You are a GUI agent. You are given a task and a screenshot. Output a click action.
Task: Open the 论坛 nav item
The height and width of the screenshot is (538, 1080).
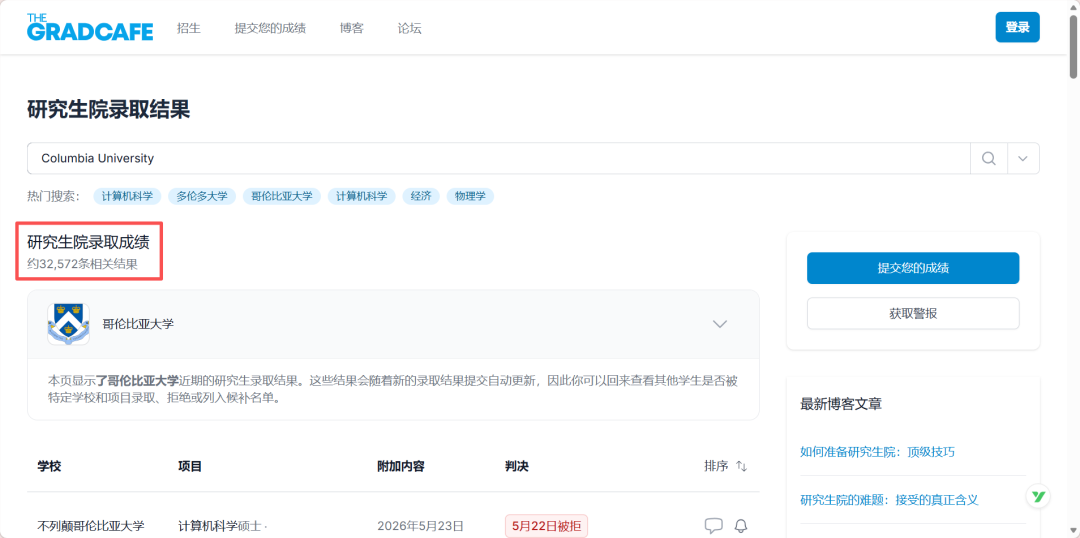click(409, 28)
